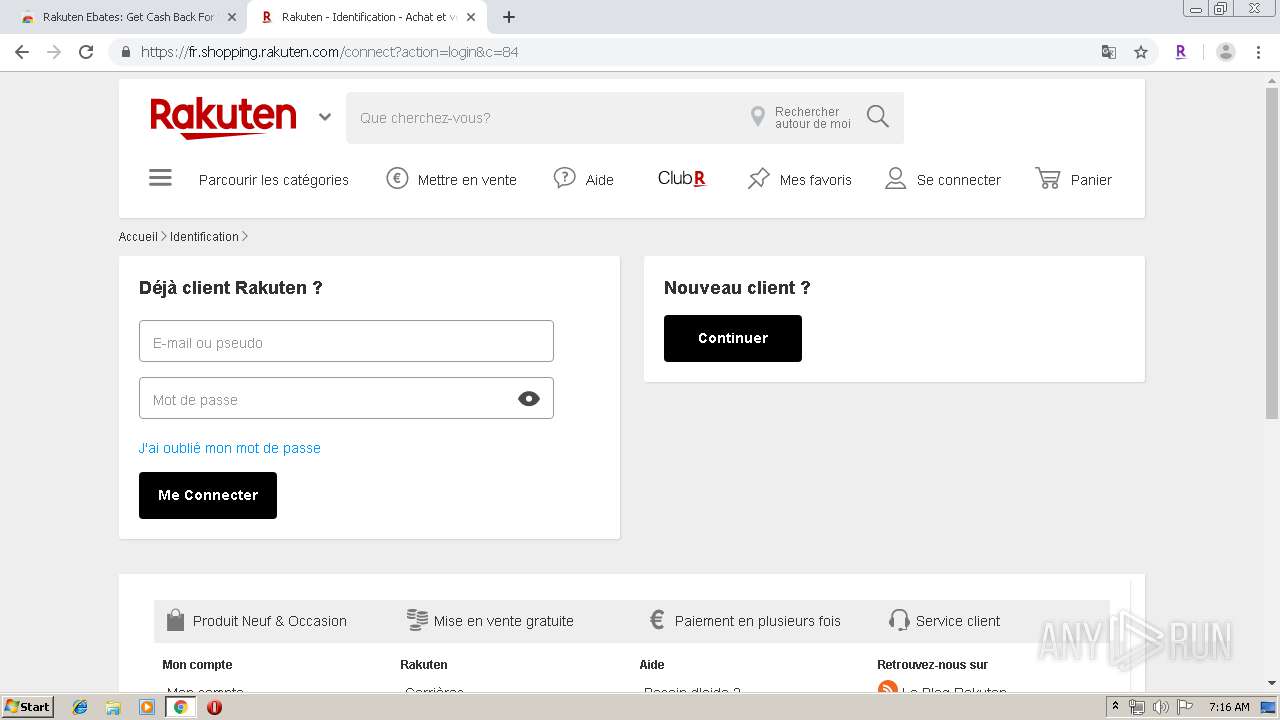Click the pin icon for Mes favoris
The image size is (1280, 720).
pyautogui.click(x=759, y=178)
